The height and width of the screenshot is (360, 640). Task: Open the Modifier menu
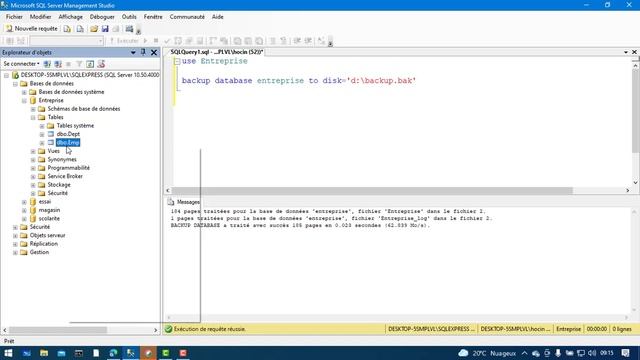40,17
